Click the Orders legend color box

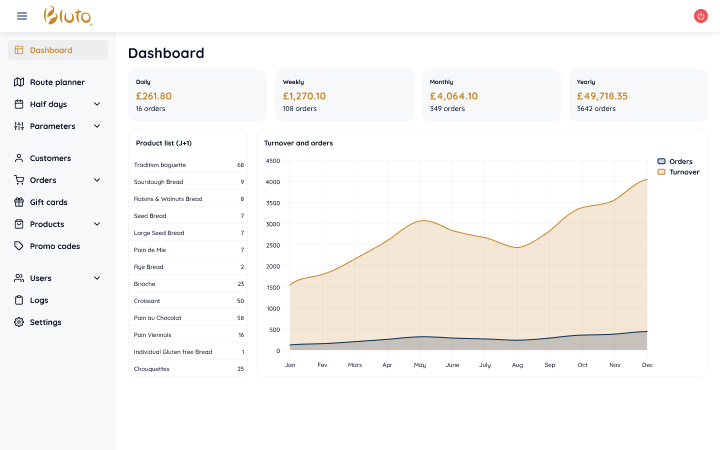coord(661,162)
